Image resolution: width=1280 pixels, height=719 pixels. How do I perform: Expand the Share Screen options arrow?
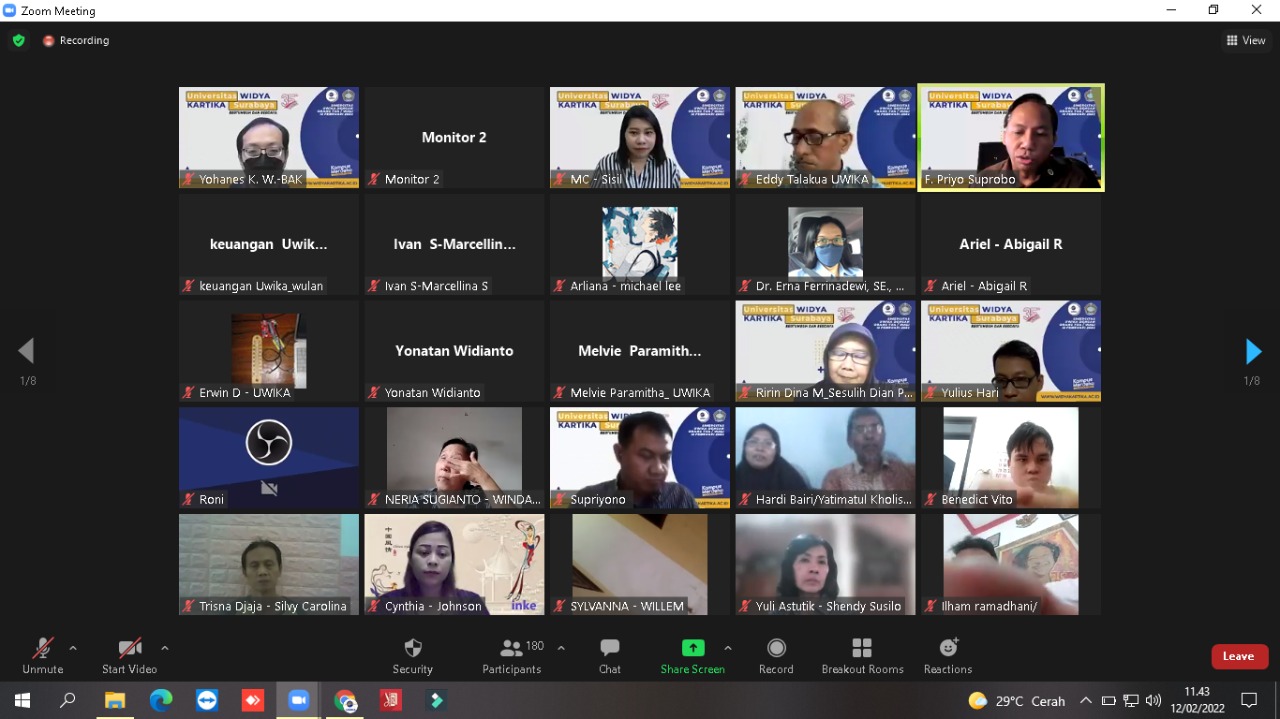pyautogui.click(x=728, y=648)
